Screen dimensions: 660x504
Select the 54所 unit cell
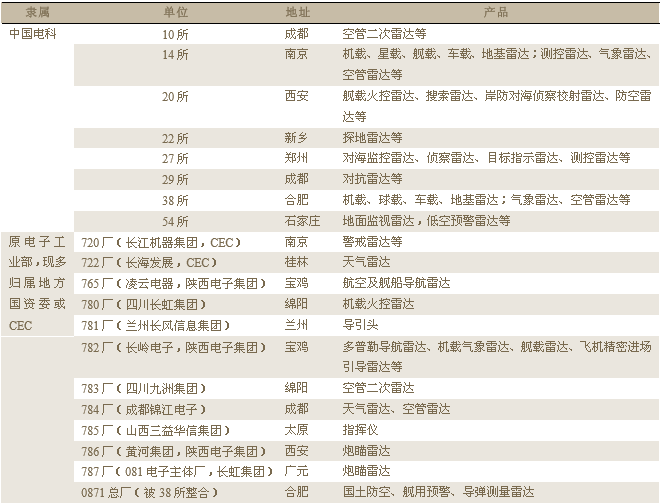tap(175, 221)
